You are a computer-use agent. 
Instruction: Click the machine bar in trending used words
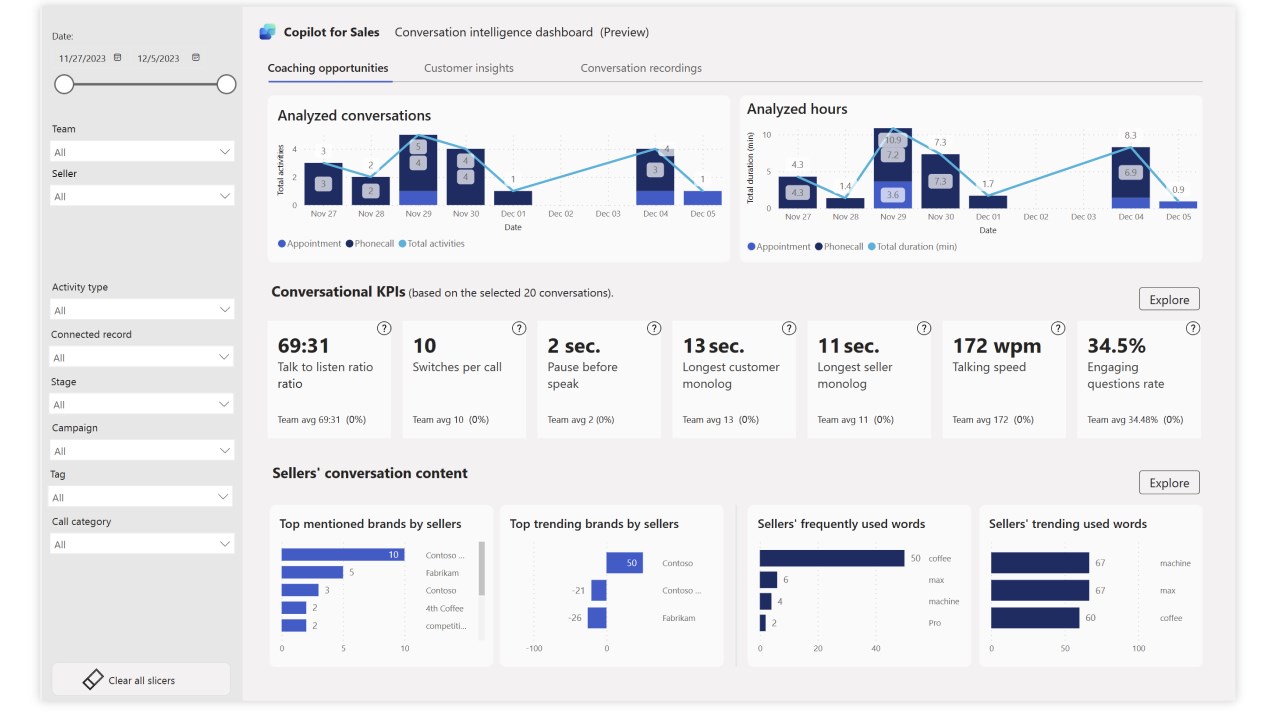(x=1040, y=563)
